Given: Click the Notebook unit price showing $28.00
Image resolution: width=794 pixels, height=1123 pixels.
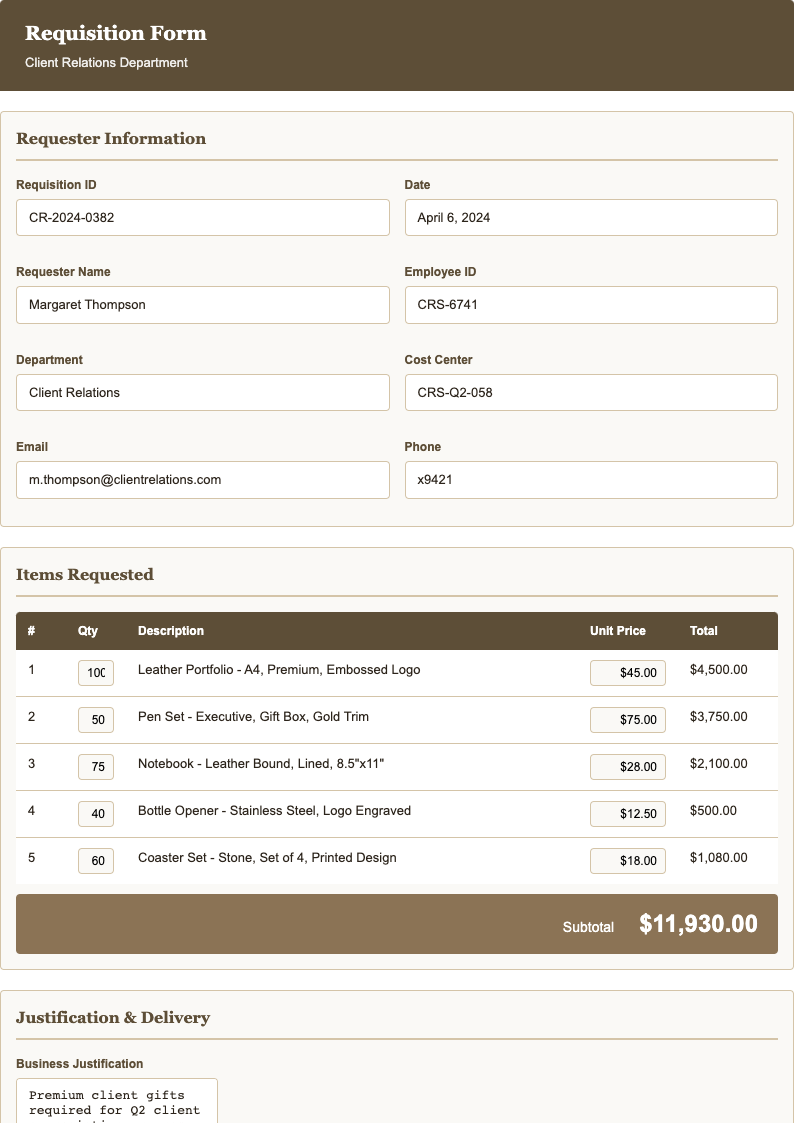Looking at the screenshot, I should [x=627, y=766].
